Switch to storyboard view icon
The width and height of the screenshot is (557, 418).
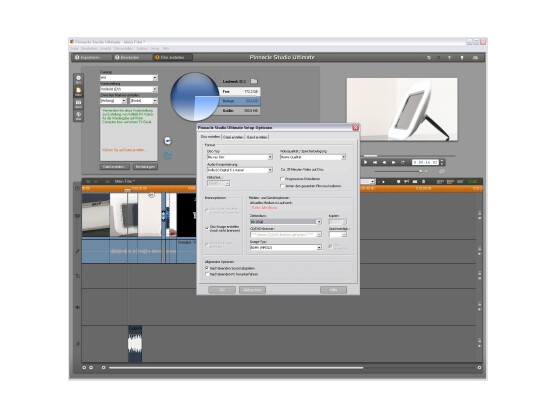[x=440, y=181]
